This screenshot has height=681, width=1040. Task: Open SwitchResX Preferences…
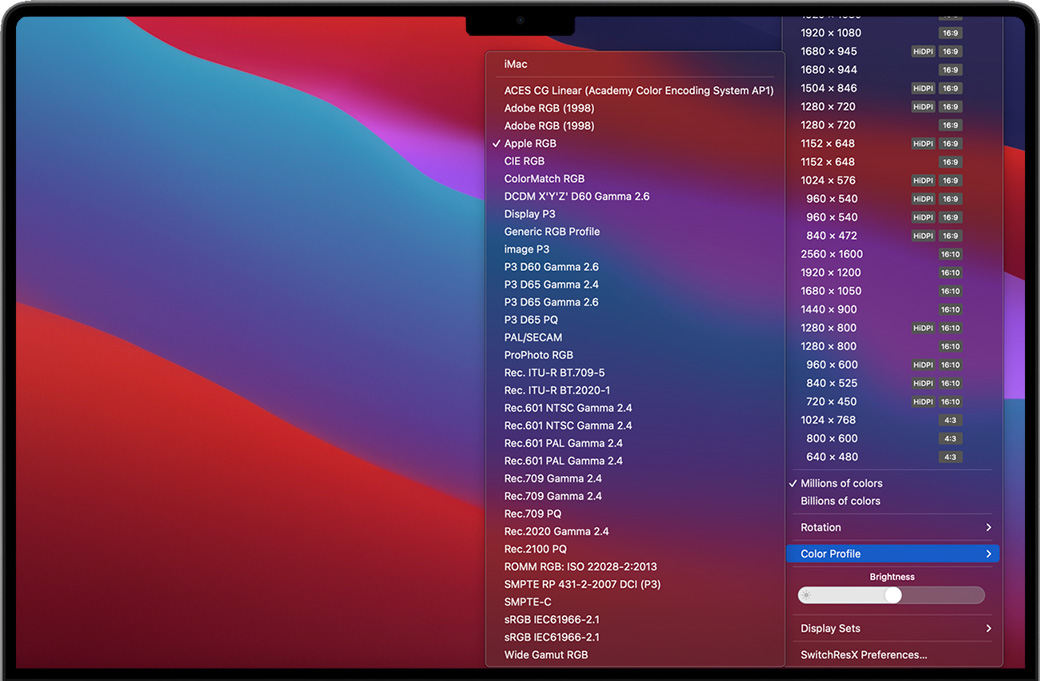pos(863,655)
